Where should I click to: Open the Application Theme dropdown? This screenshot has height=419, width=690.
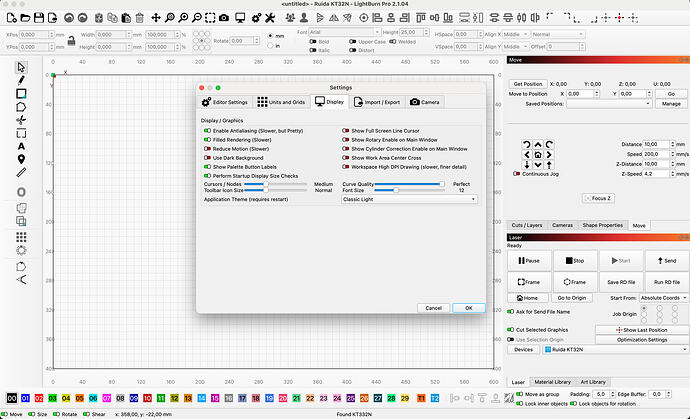[x=409, y=199]
